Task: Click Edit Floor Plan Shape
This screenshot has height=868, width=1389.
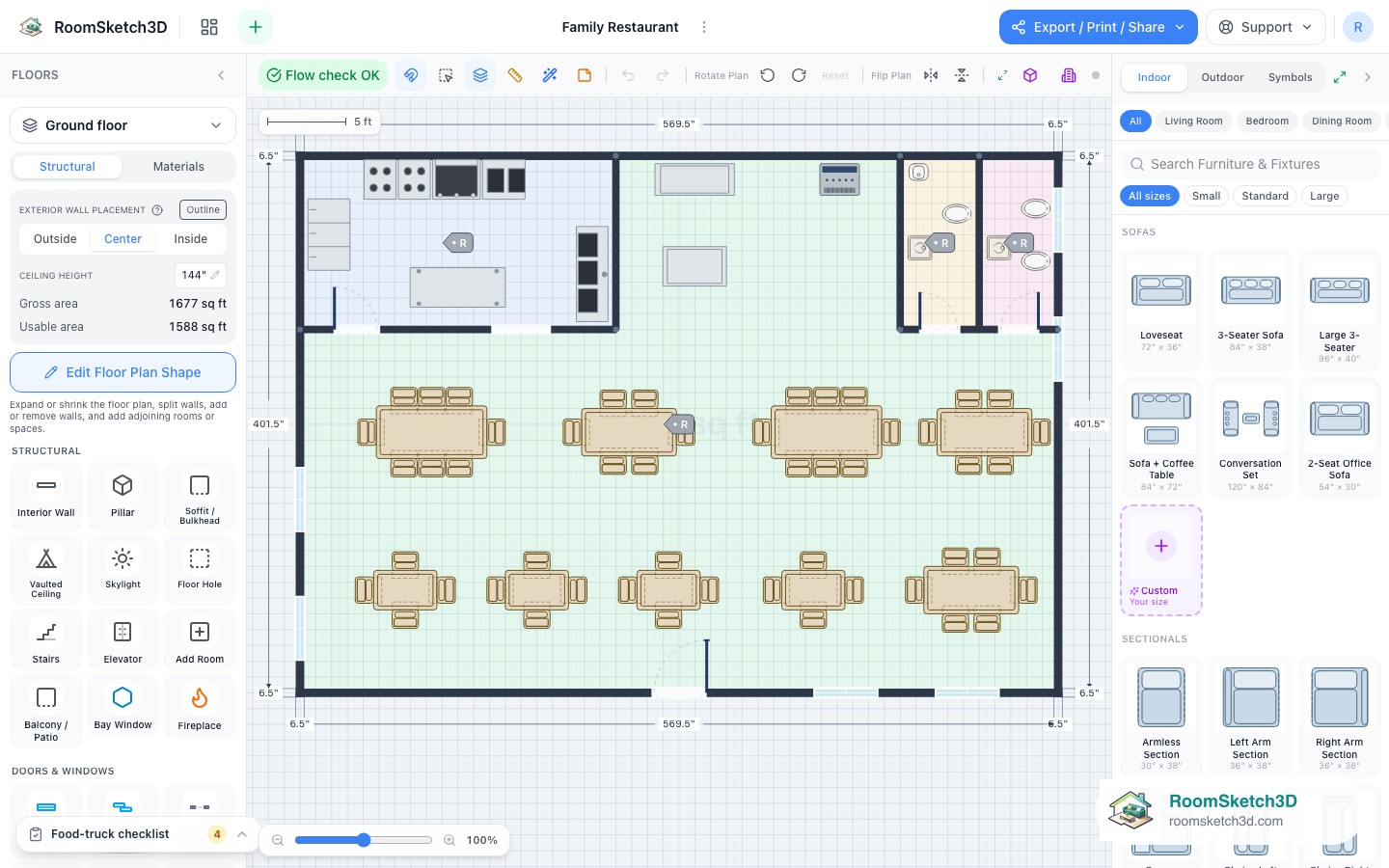Action: coord(123,372)
